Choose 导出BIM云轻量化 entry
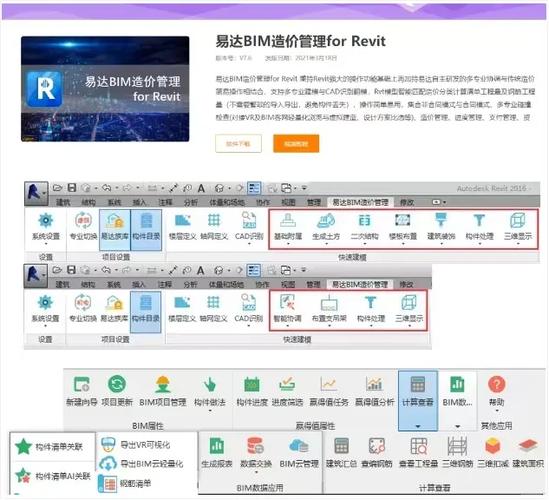The image size is (549, 500). coord(141,464)
